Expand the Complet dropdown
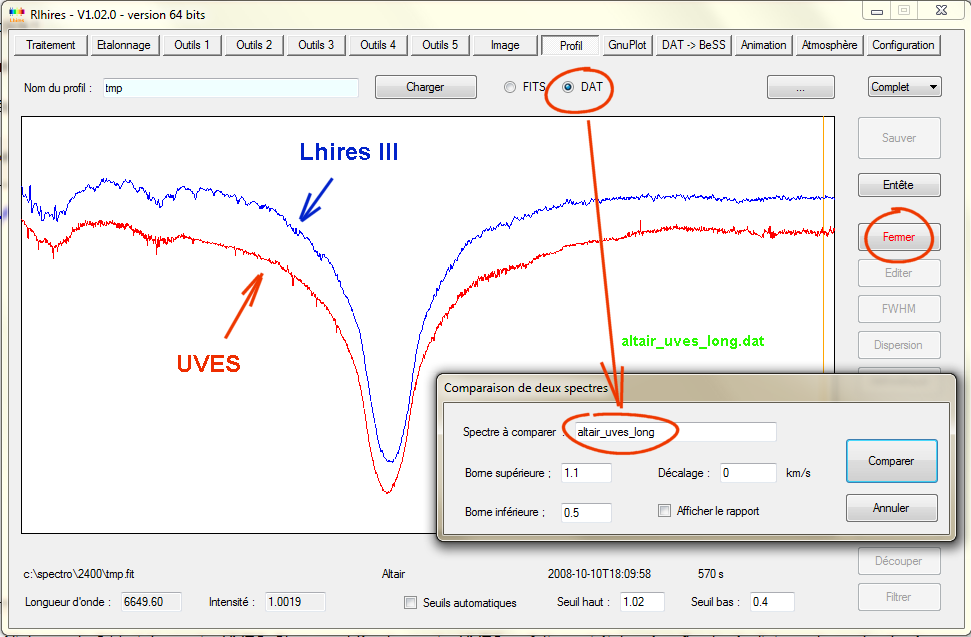 905,87
